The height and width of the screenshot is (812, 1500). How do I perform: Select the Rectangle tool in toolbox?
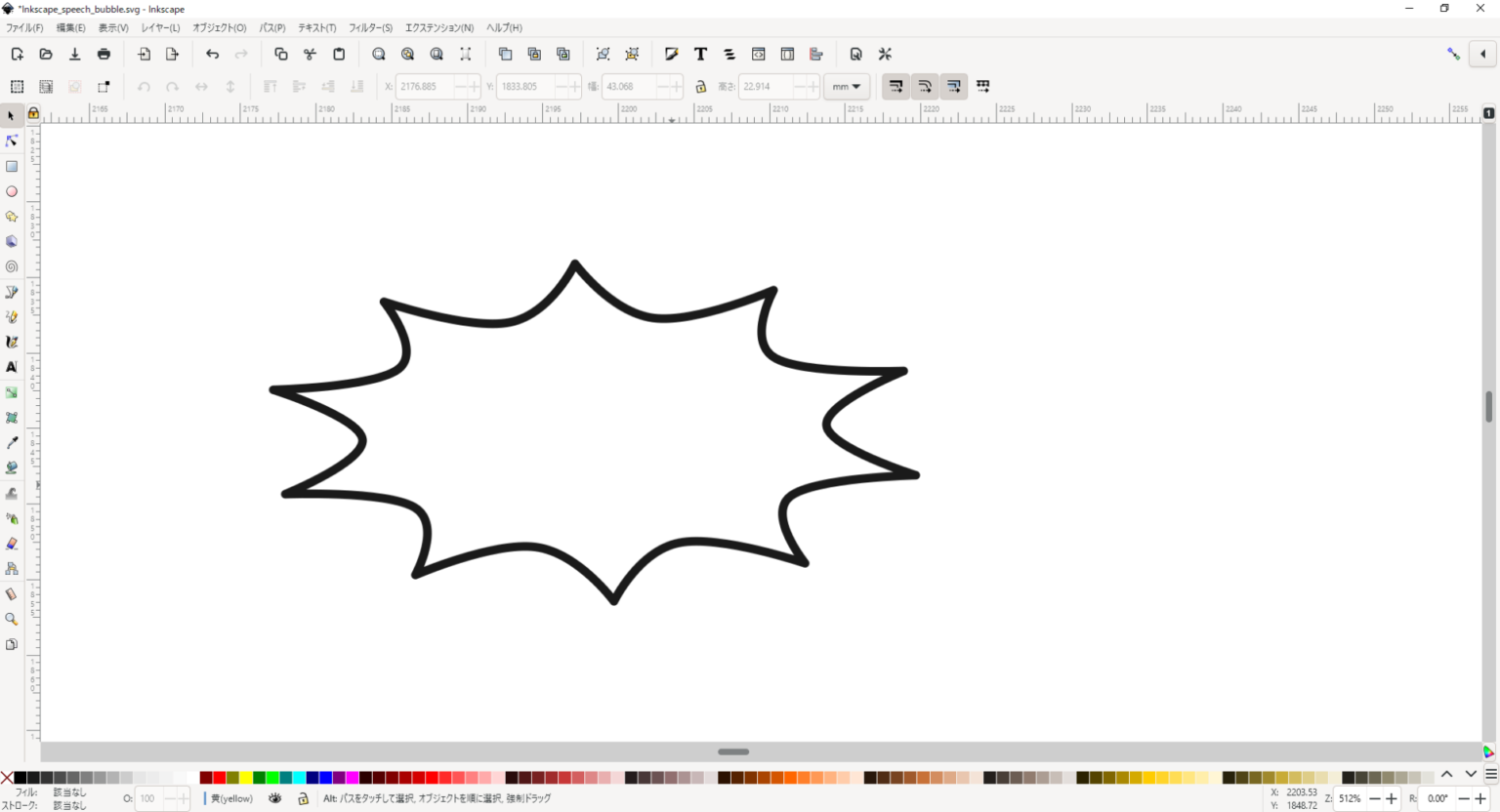point(12,167)
